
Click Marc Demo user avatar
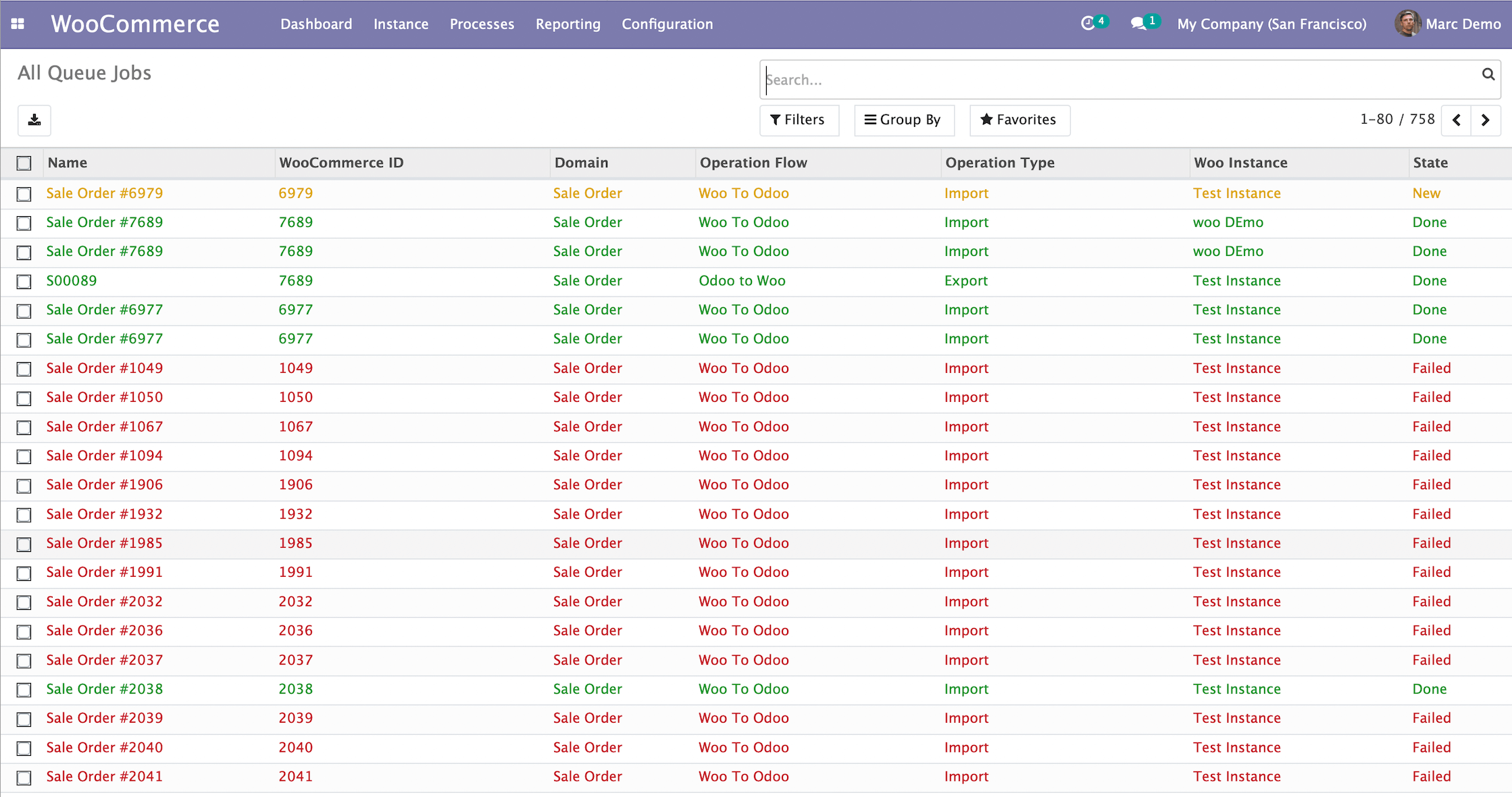(x=1407, y=24)
